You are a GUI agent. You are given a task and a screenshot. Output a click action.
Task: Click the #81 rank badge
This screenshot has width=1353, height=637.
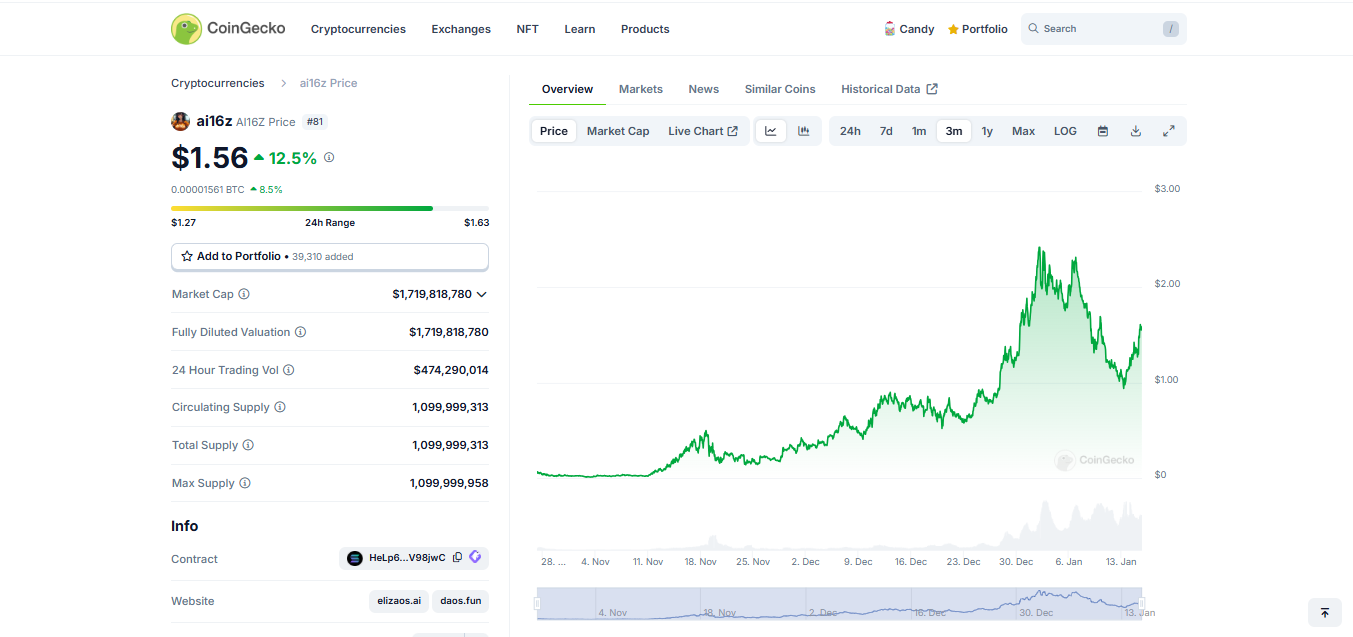(315, 122)
